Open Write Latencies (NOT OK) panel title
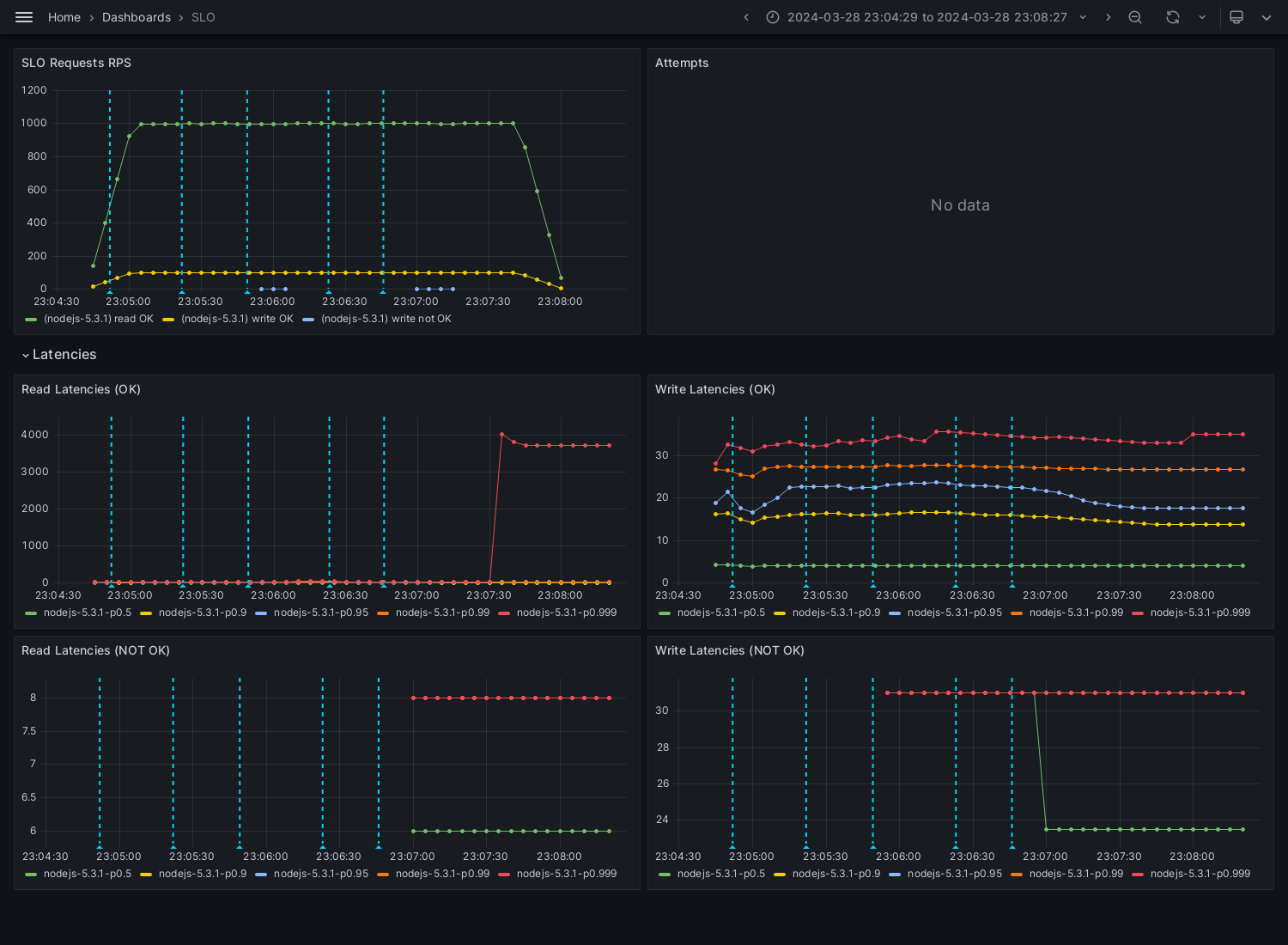The width and height of the screenshot is (1288, 945). pyautogui.click(x=730, y=650)
